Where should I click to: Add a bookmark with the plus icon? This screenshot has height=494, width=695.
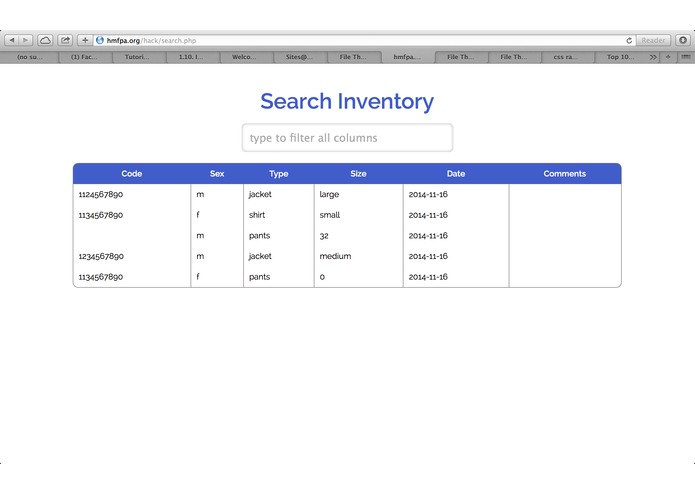(85, 40)
